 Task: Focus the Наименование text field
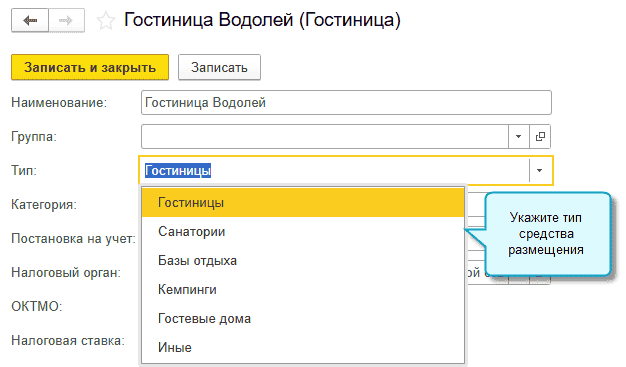(x=346, y=103)
